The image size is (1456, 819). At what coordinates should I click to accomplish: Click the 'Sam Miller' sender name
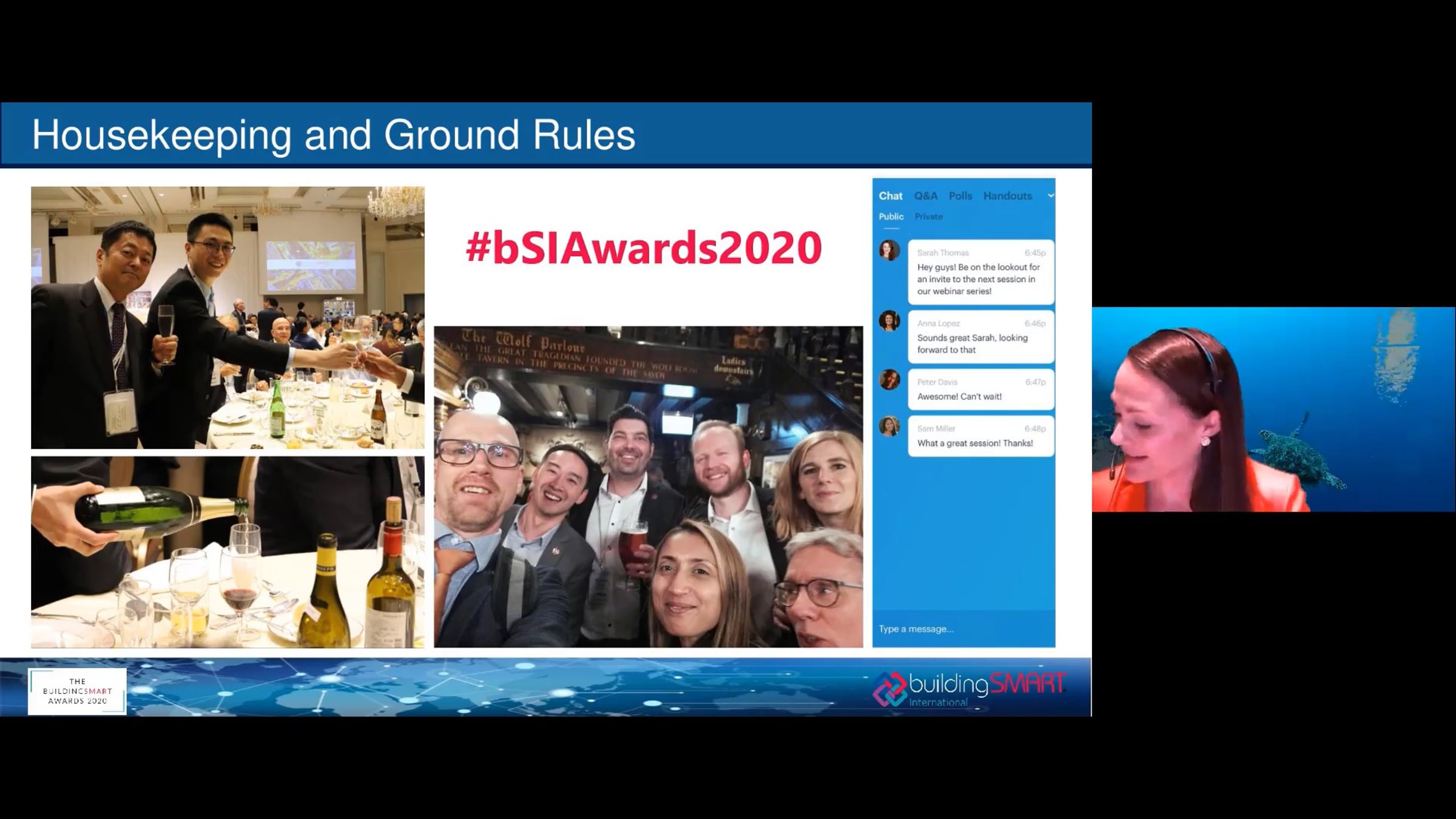click(x=936, y=429)
